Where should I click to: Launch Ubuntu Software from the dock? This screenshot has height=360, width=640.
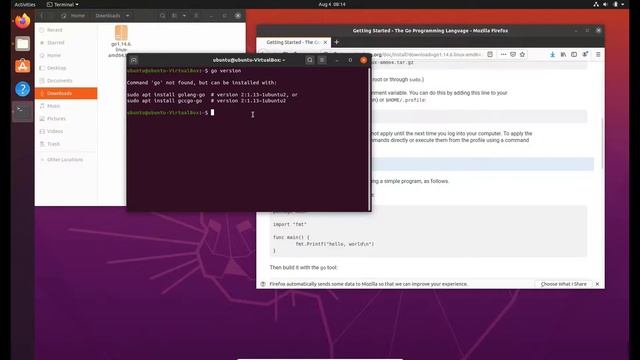(22, 66)
